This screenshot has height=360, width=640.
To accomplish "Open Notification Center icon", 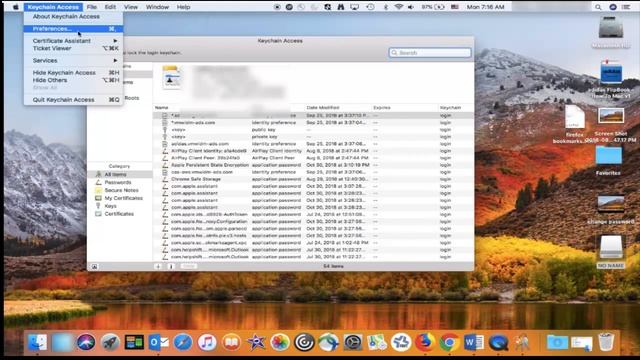I will point(626,7).
